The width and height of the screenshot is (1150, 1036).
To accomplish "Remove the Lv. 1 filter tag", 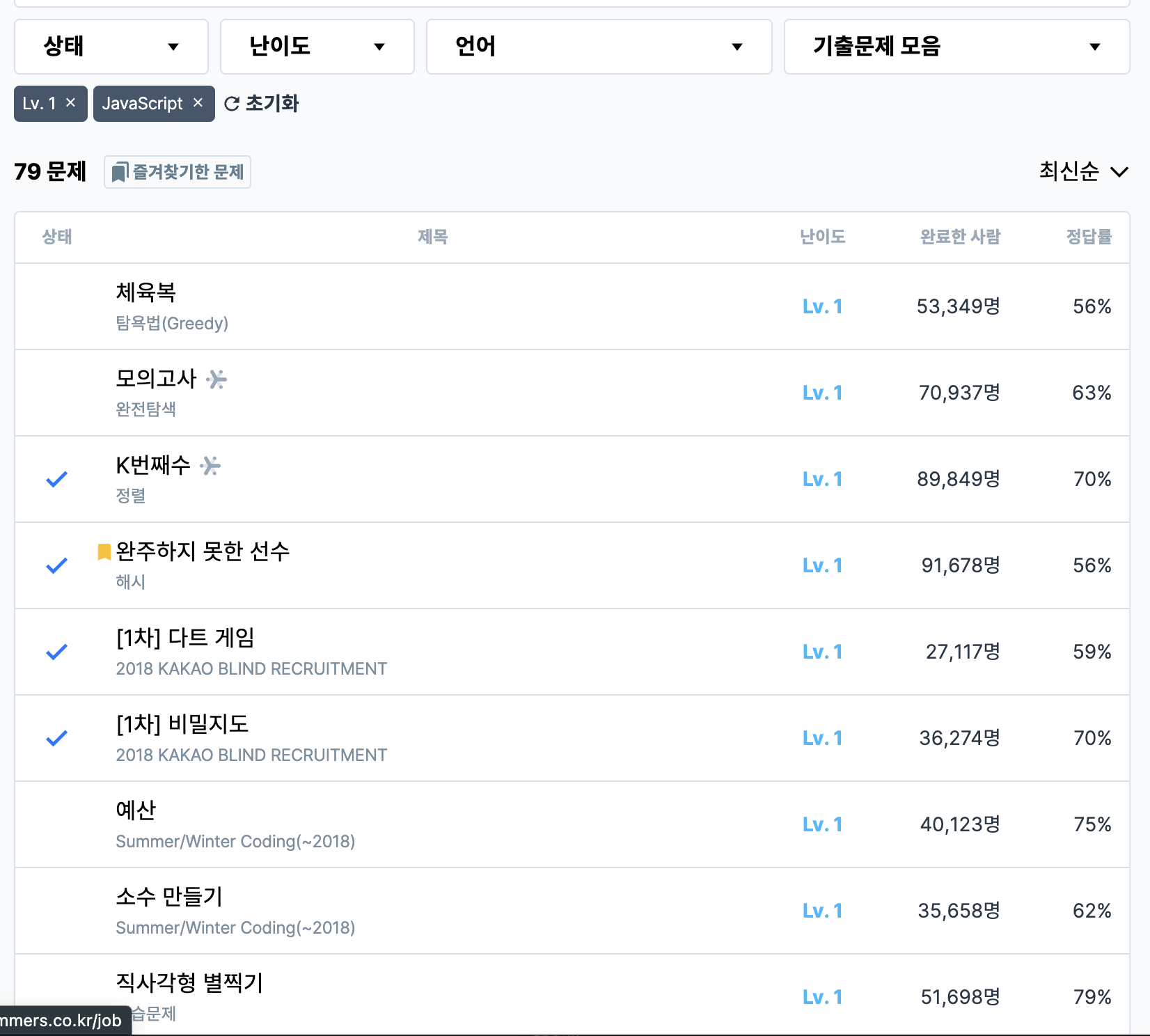I will tap(70, 102).
